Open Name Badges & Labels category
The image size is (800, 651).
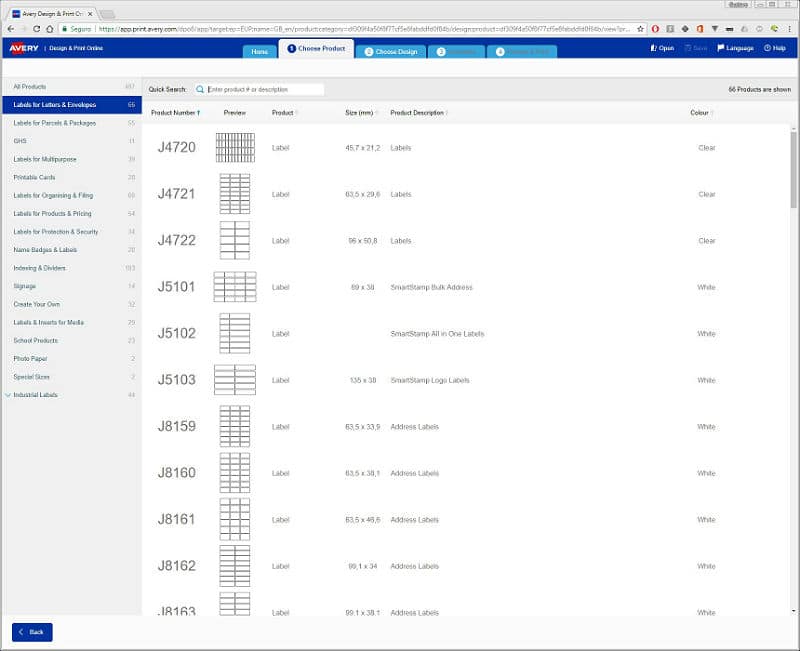click(x=71, y=249)
